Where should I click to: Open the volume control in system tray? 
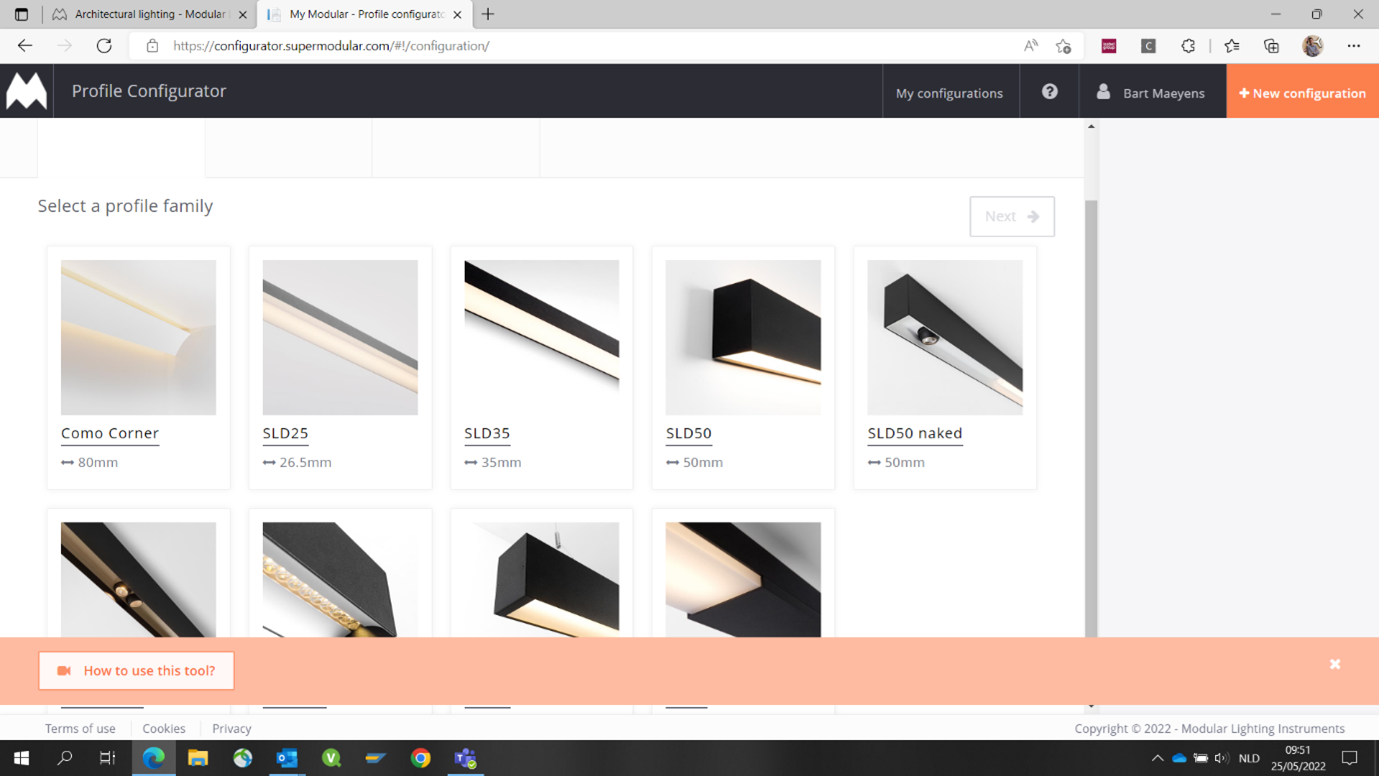tap(1222, 758)
